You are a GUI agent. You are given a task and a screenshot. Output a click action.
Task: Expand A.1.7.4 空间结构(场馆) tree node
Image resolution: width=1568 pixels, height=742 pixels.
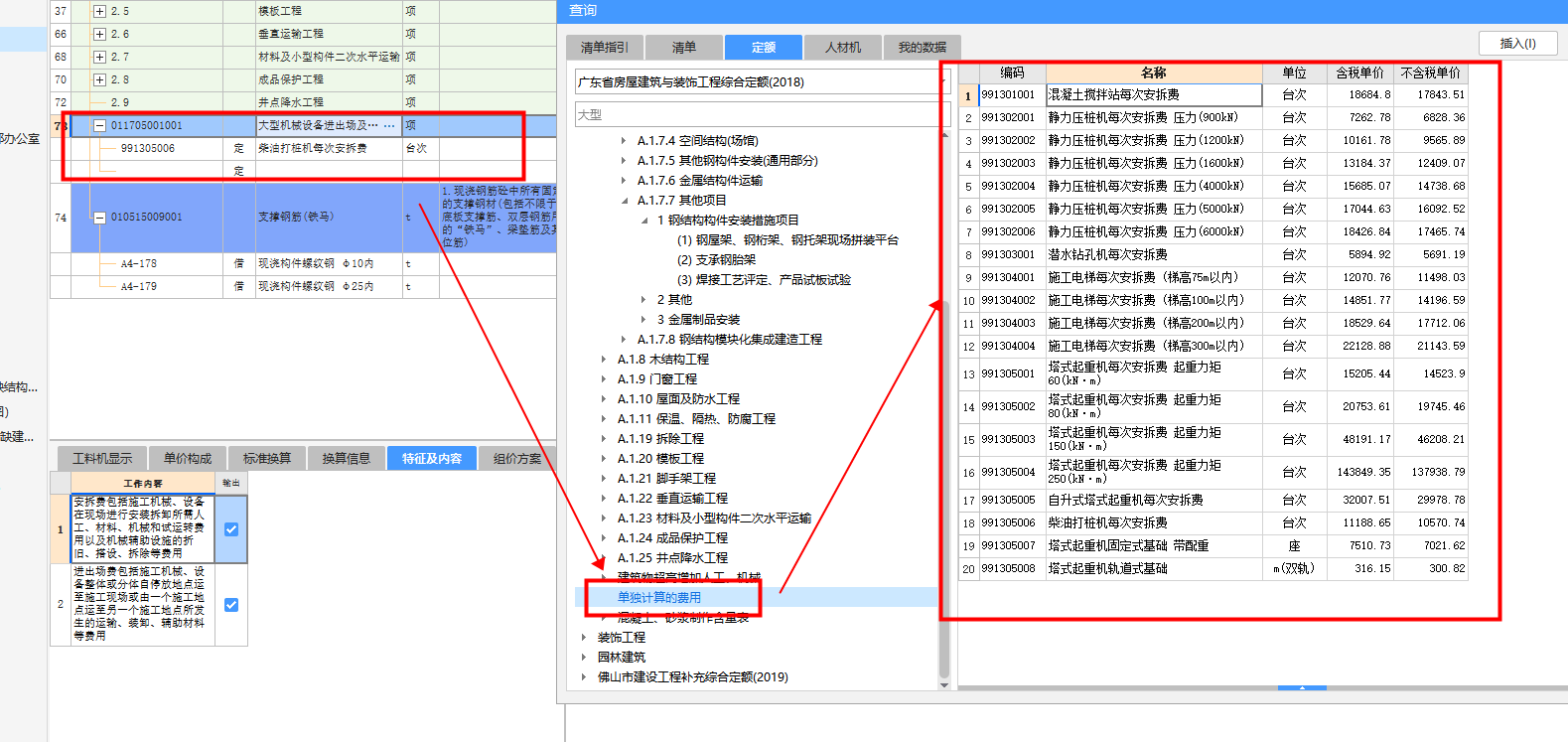[624, 141]
